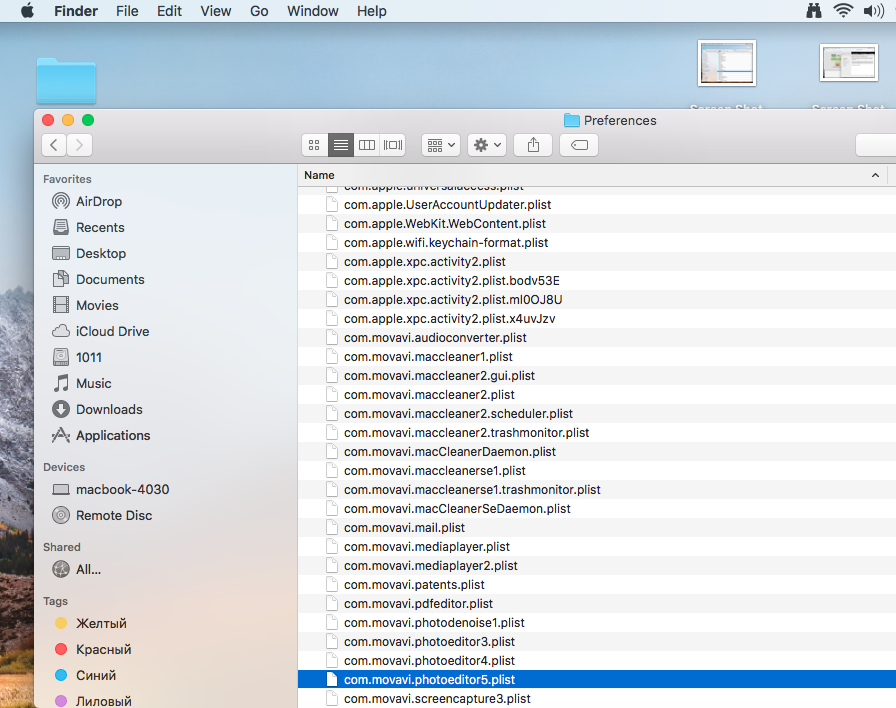Image resolution: width=896 pixels, height=708 pixels.
Task: Select com.movavi.photodenoise1.plist
Action: (597, 623)
